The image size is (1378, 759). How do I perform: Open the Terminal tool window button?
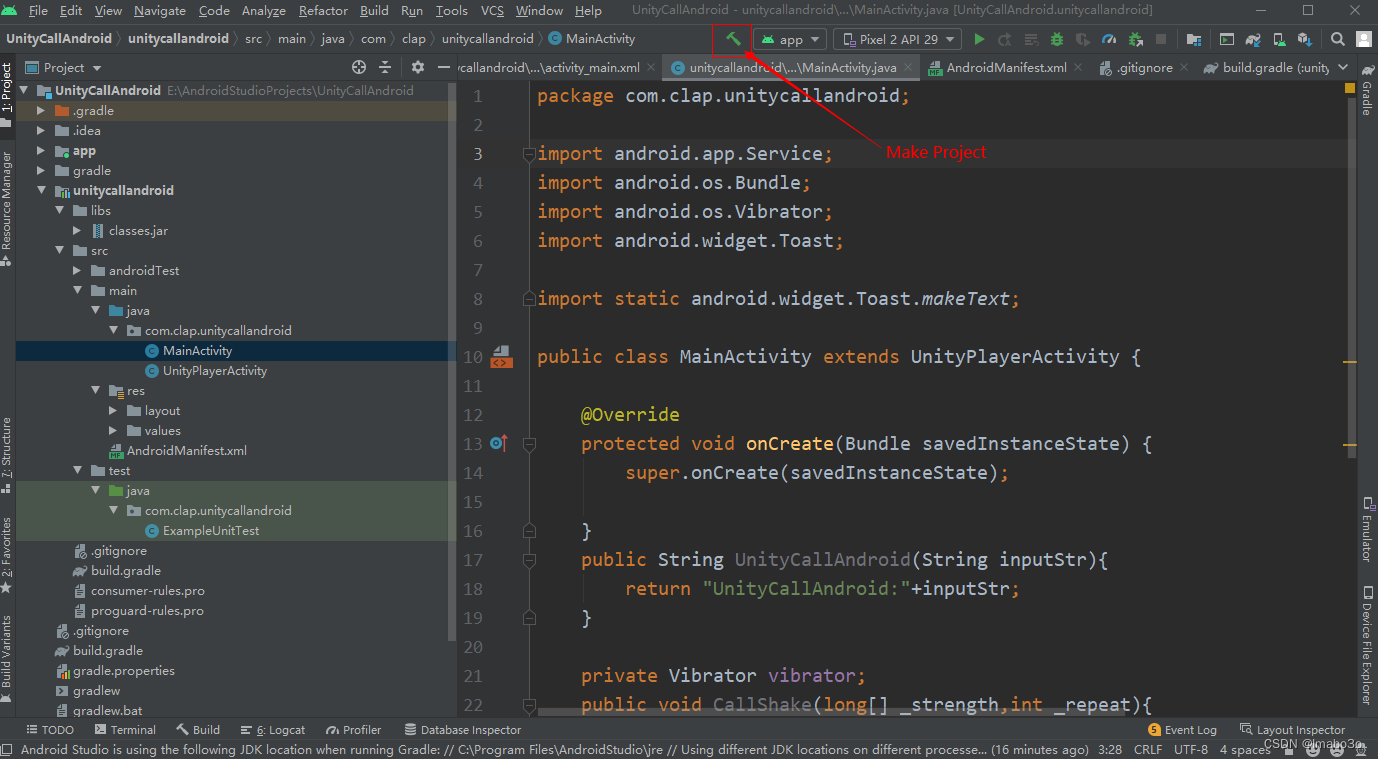coord(124,730)
